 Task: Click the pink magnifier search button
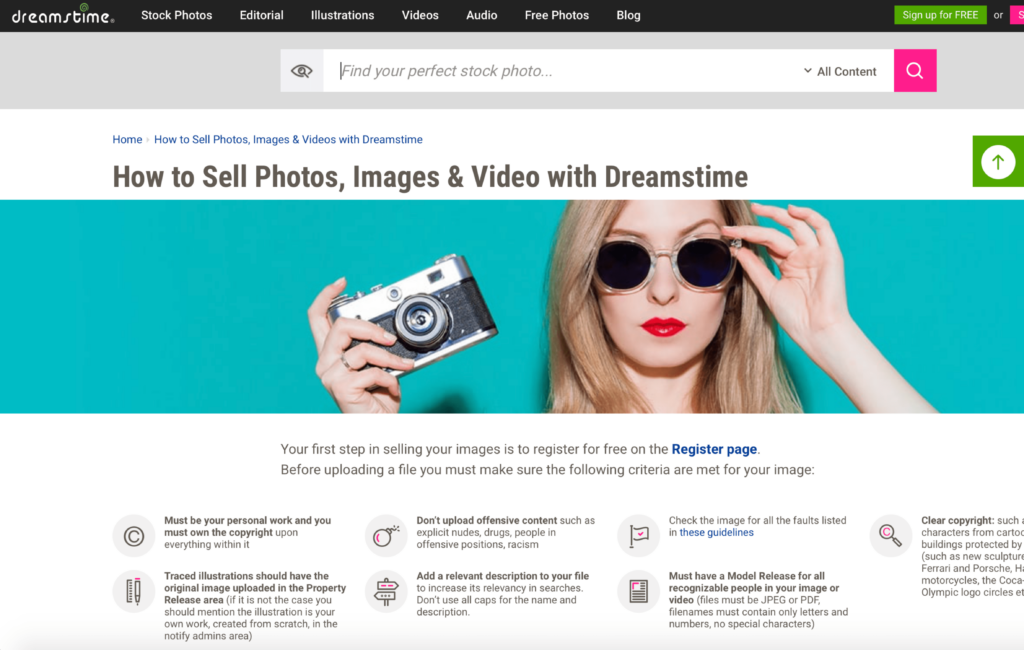(x=915, y=71)
